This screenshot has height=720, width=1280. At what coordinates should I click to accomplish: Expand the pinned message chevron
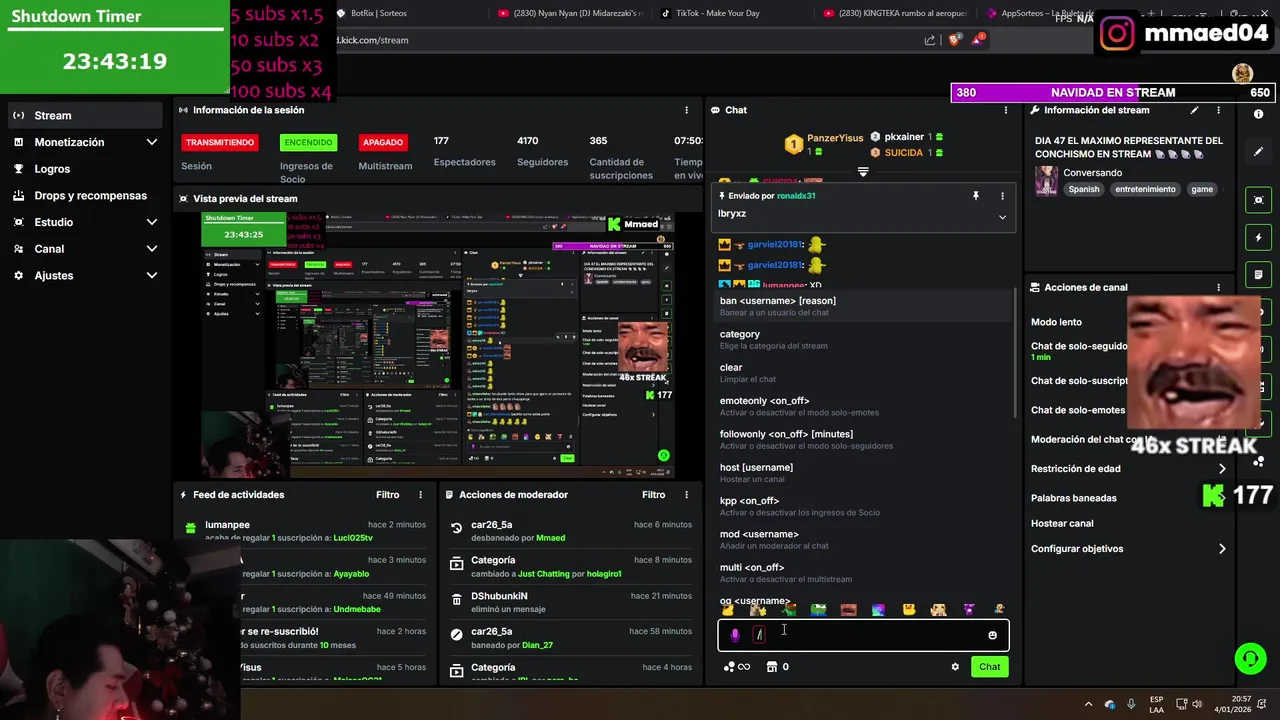point(1002,217)
